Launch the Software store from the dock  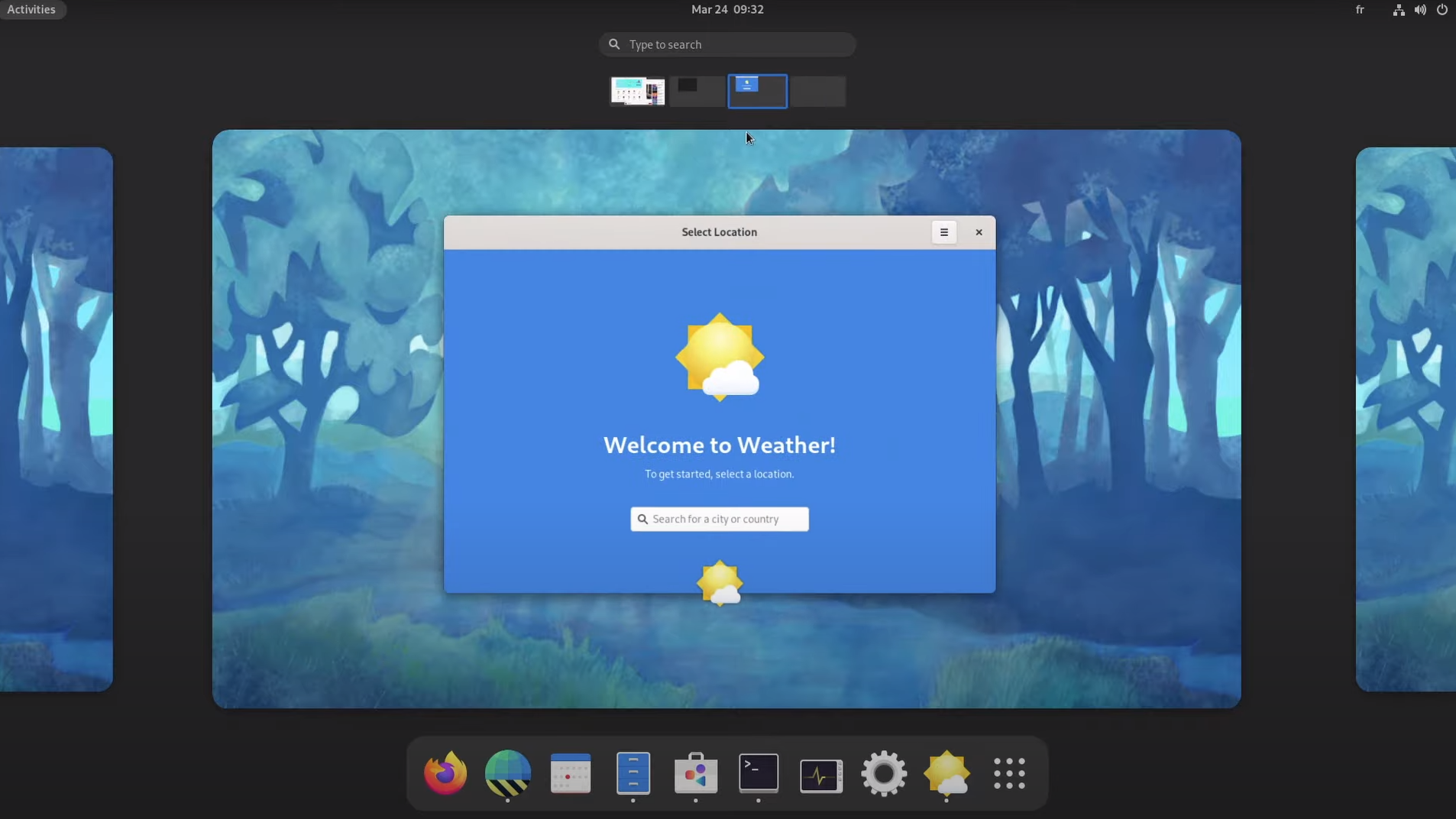pyautogui.click(x=695, y=773)
